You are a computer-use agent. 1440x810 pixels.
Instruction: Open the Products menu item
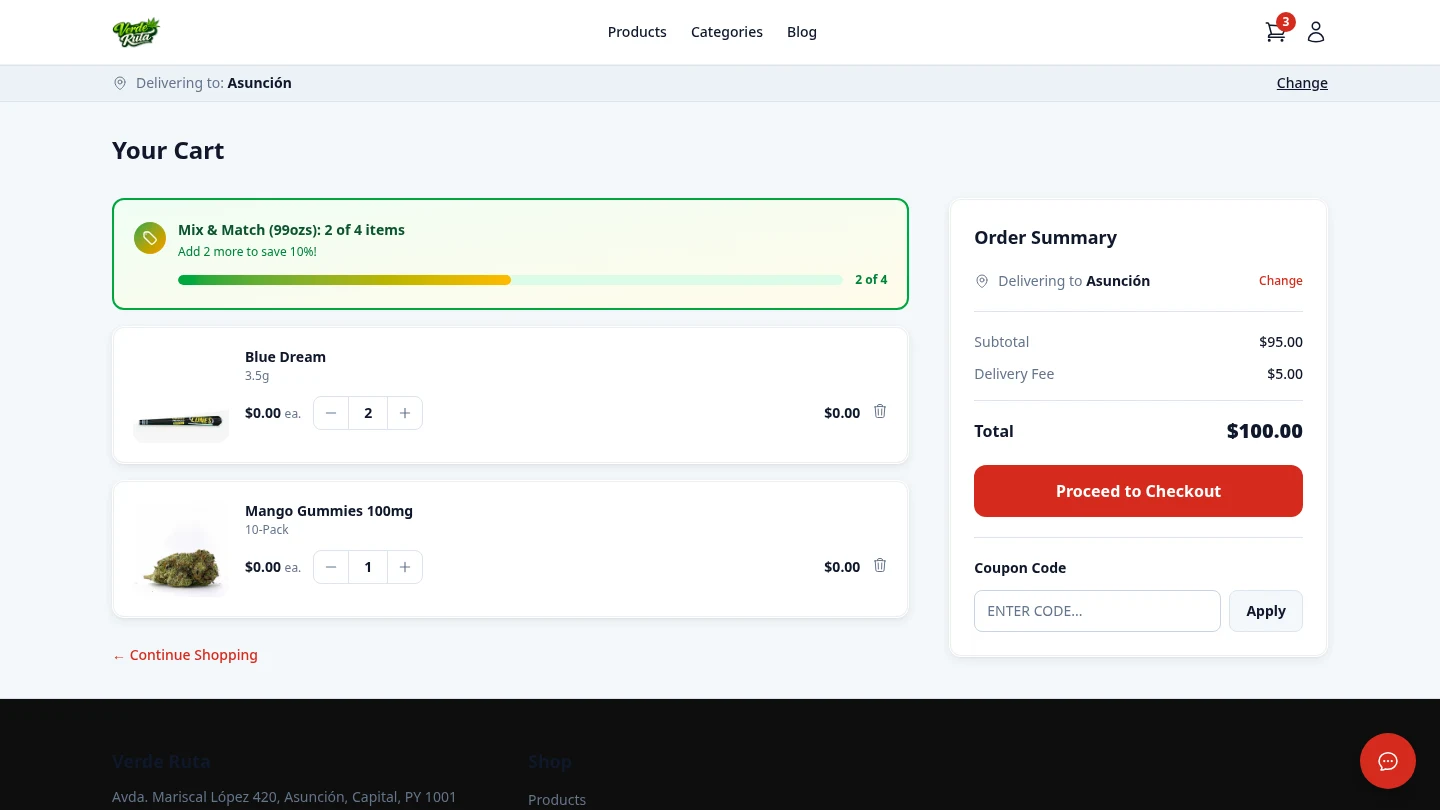pyautogui.click(x=637, y=31)
